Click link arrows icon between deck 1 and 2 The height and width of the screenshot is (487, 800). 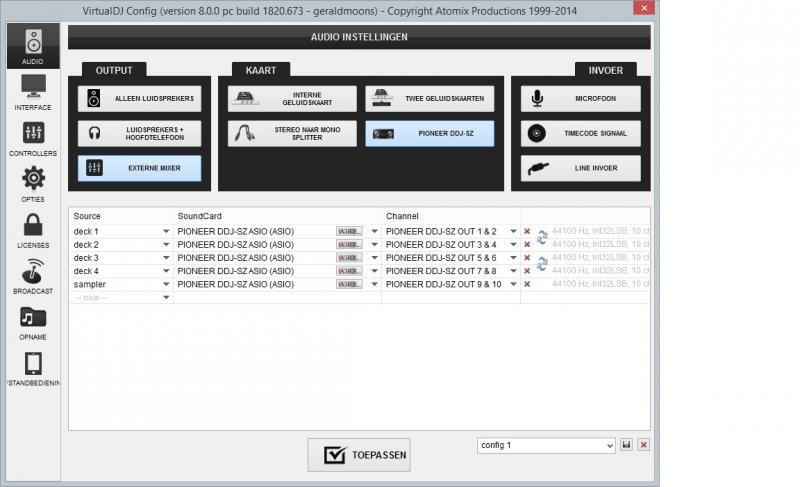542,238
